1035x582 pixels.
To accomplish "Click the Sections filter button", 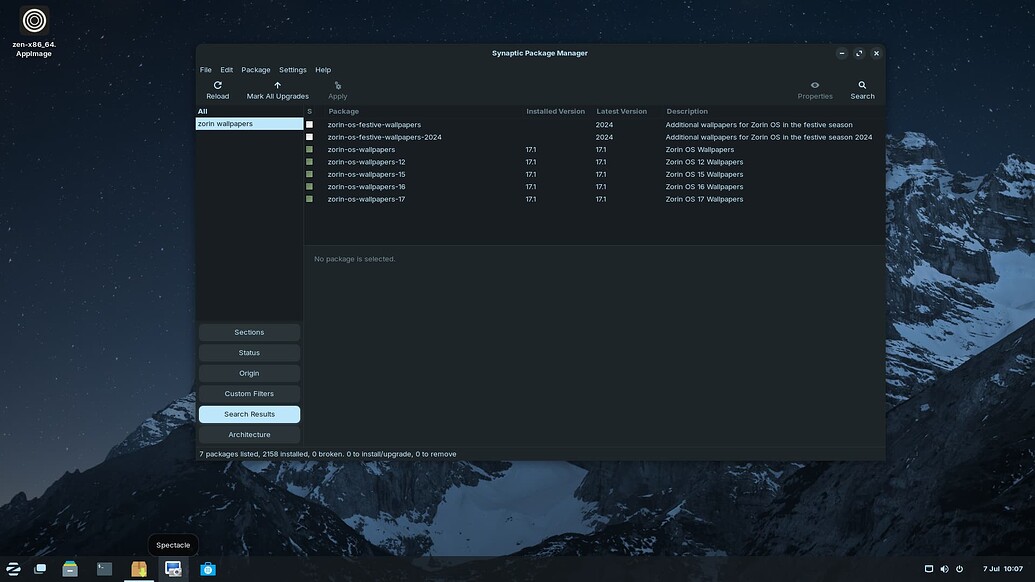I will point(249,331).
